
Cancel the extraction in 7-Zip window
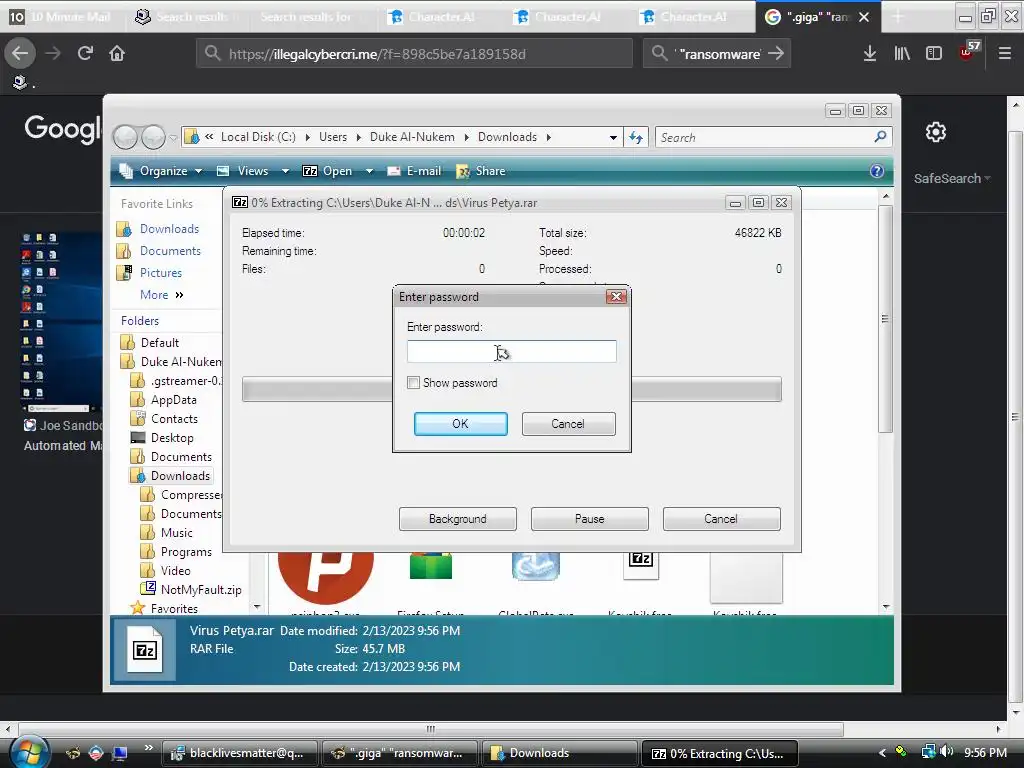click(x=722, y=519)
